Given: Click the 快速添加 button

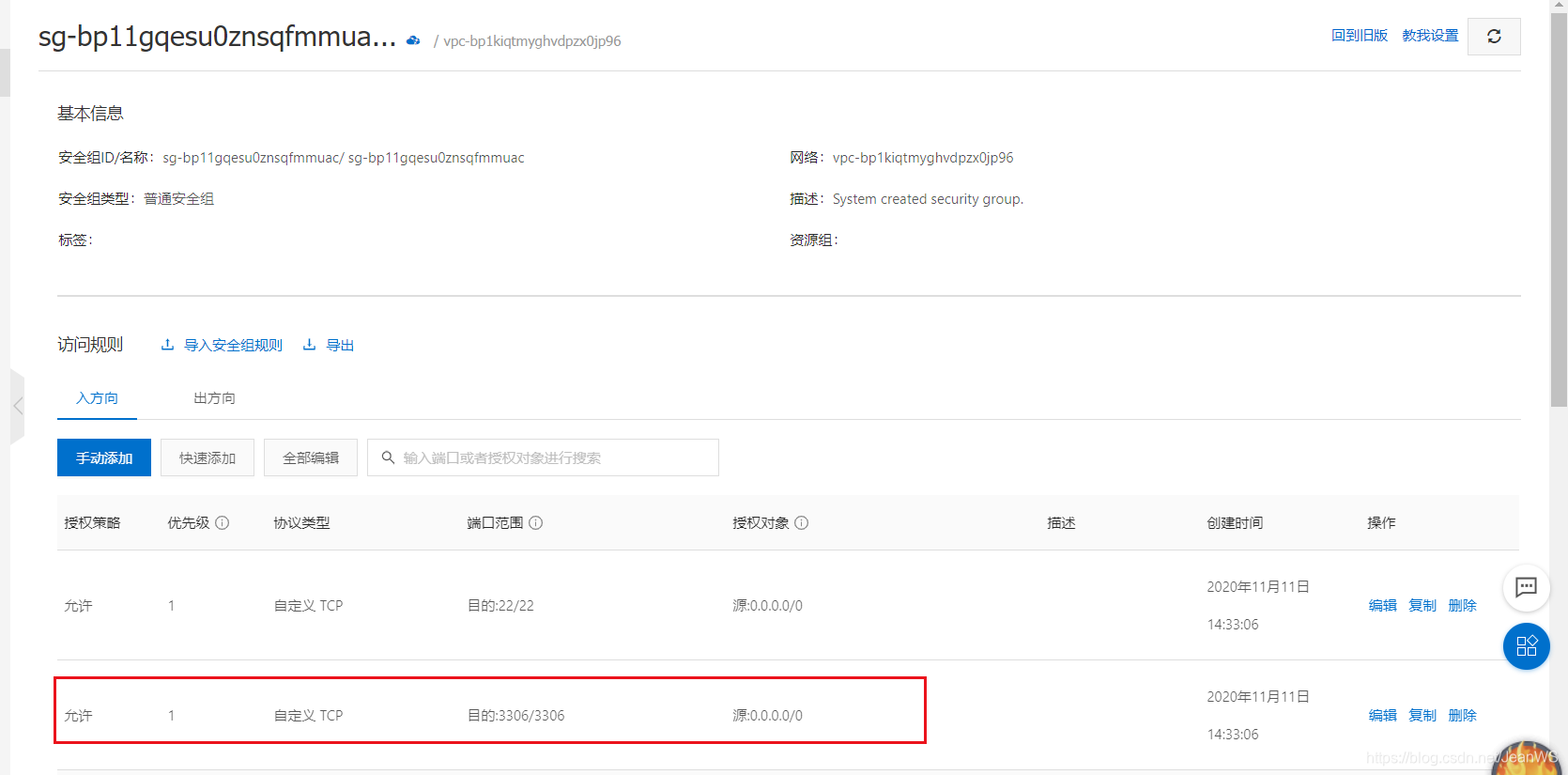Looking at the screenshot, I should point(208,457).
